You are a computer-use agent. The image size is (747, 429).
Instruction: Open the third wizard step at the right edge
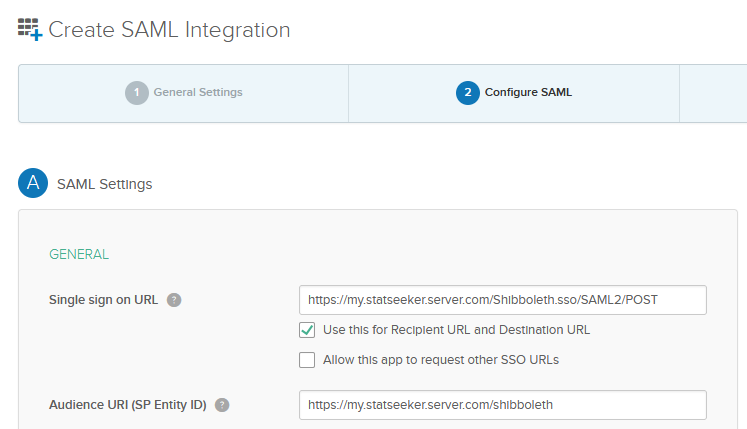click(713, 93)
